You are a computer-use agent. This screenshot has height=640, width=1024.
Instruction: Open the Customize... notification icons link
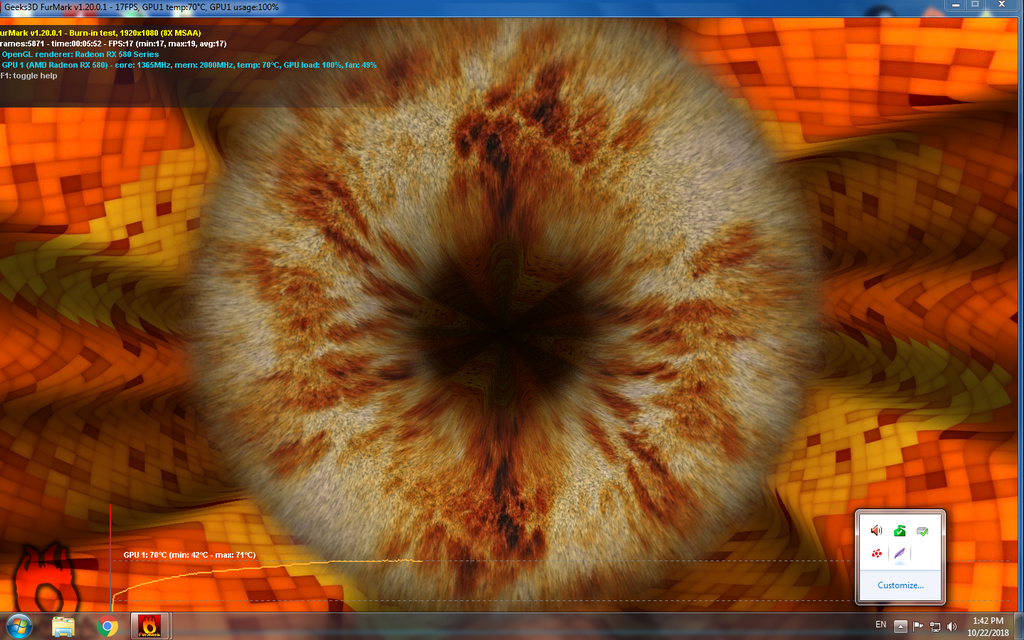(901, 585)
